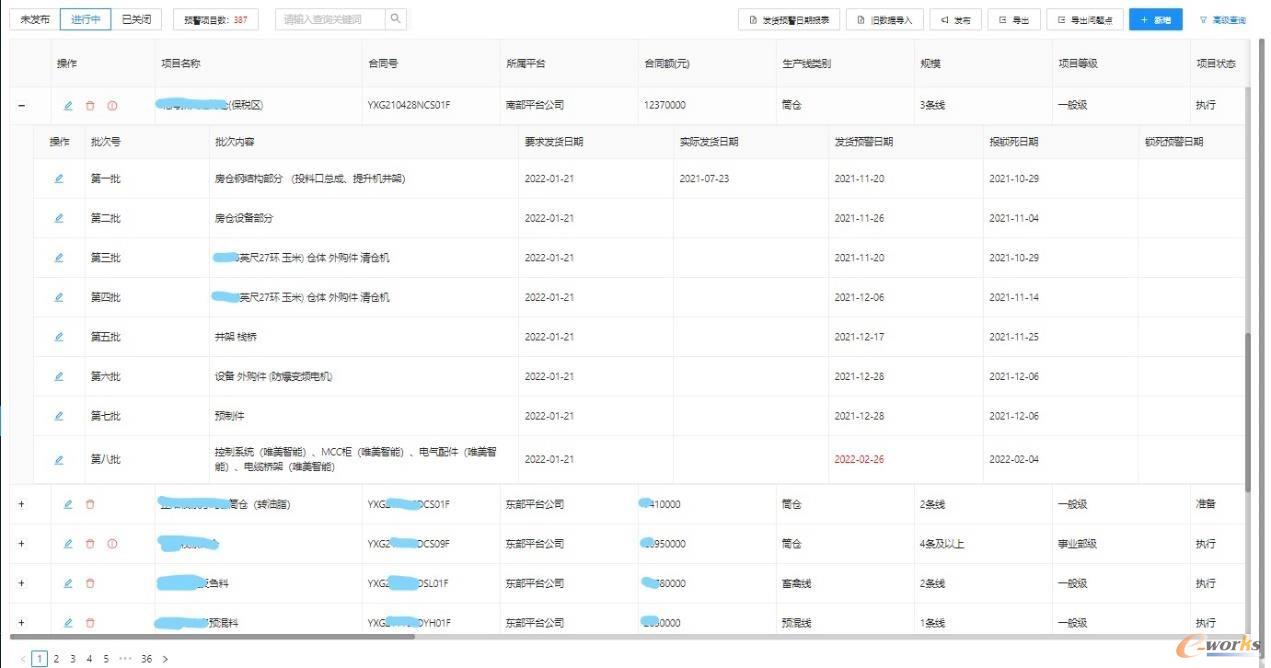Select 预制件 batch content
Screen dimensions: 1271x668
[x=229, y=416]
